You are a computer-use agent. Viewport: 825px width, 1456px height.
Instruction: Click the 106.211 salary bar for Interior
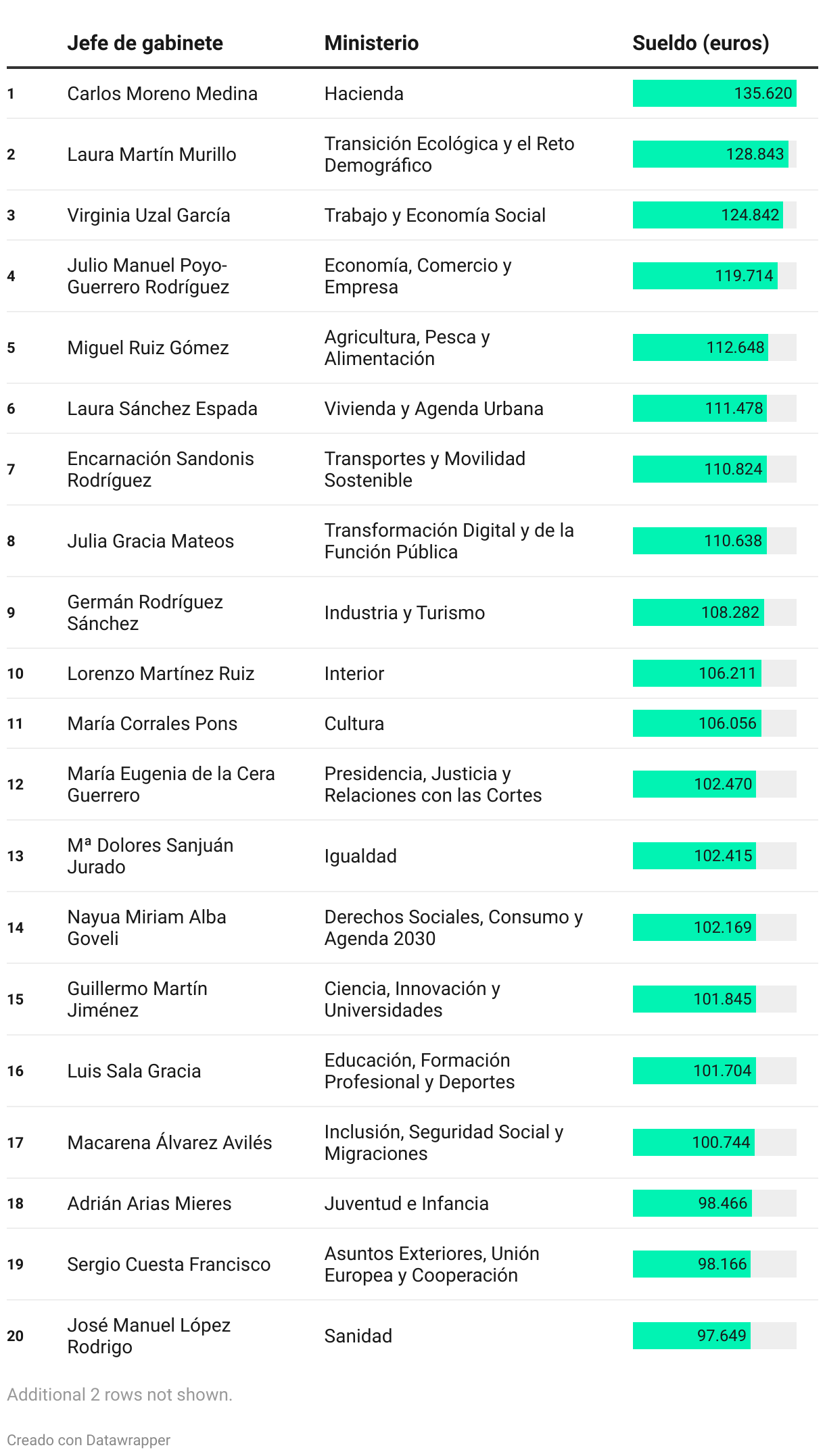(x=697, y=673)
